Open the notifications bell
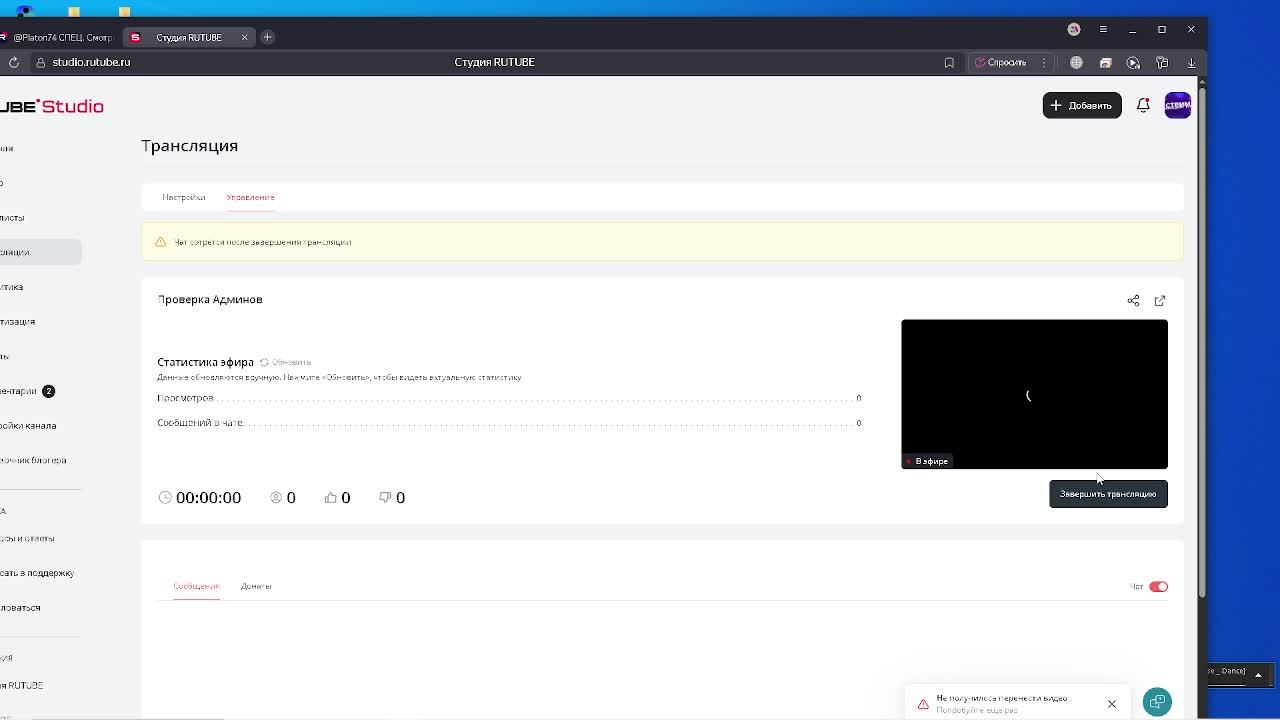 click(x=1143, y=105)
